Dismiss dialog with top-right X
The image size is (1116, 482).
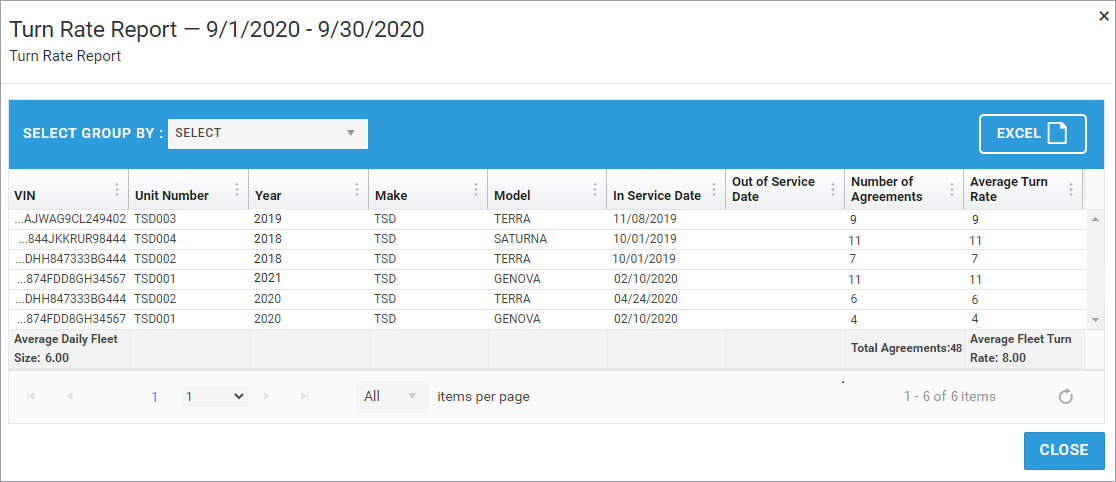[1104, 16]
